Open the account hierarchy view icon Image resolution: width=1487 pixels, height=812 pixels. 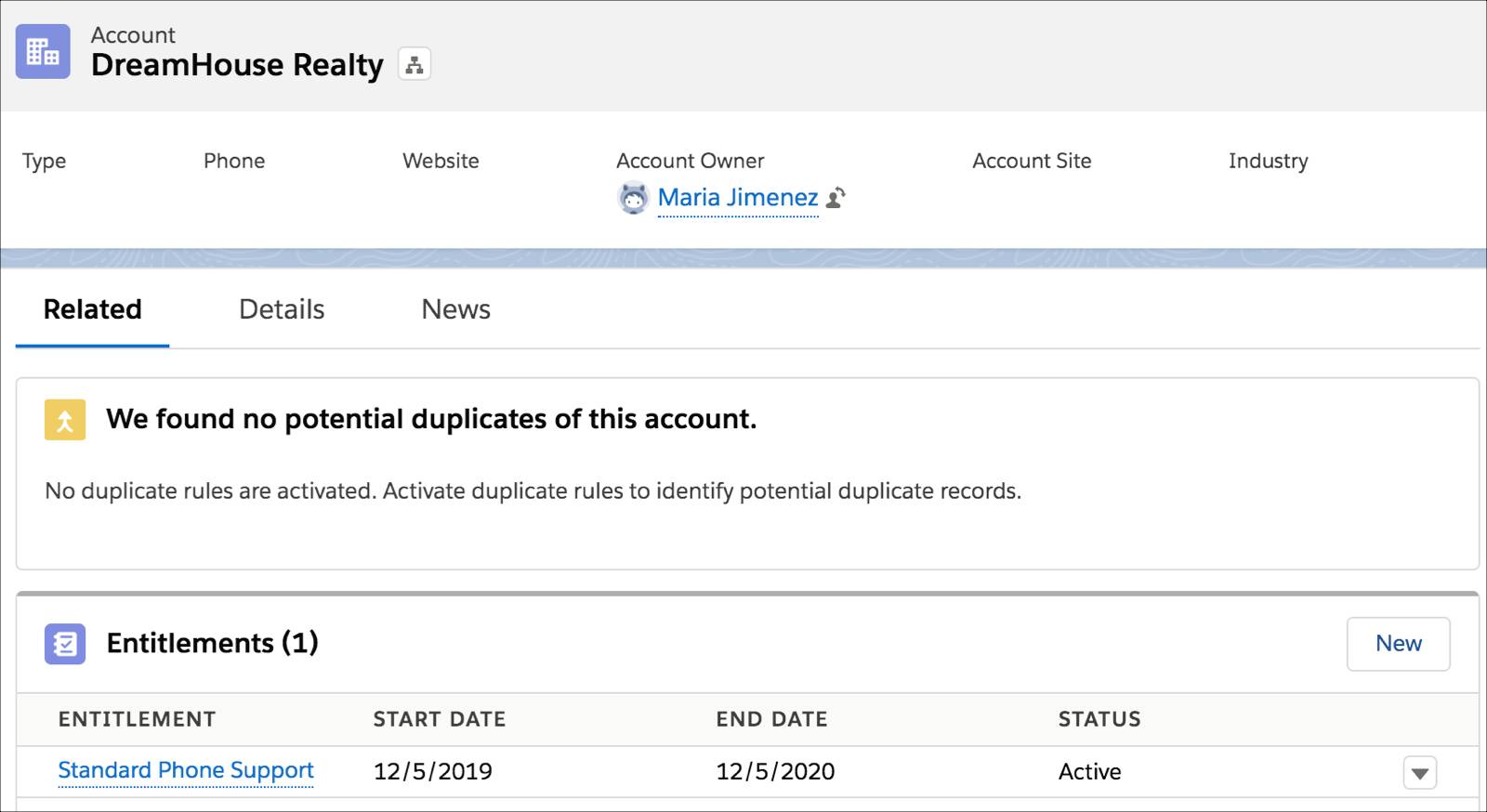click(415, 65)
